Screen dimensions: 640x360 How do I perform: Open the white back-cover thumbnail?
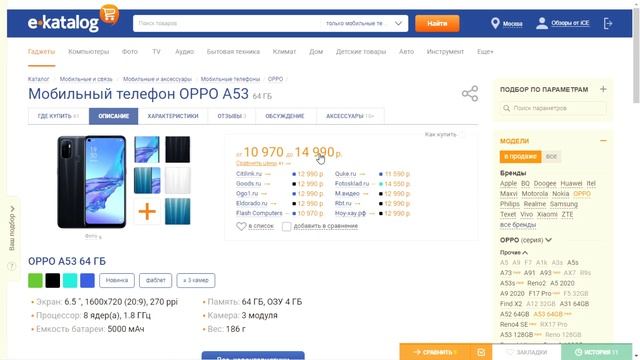tap(178, 180)
